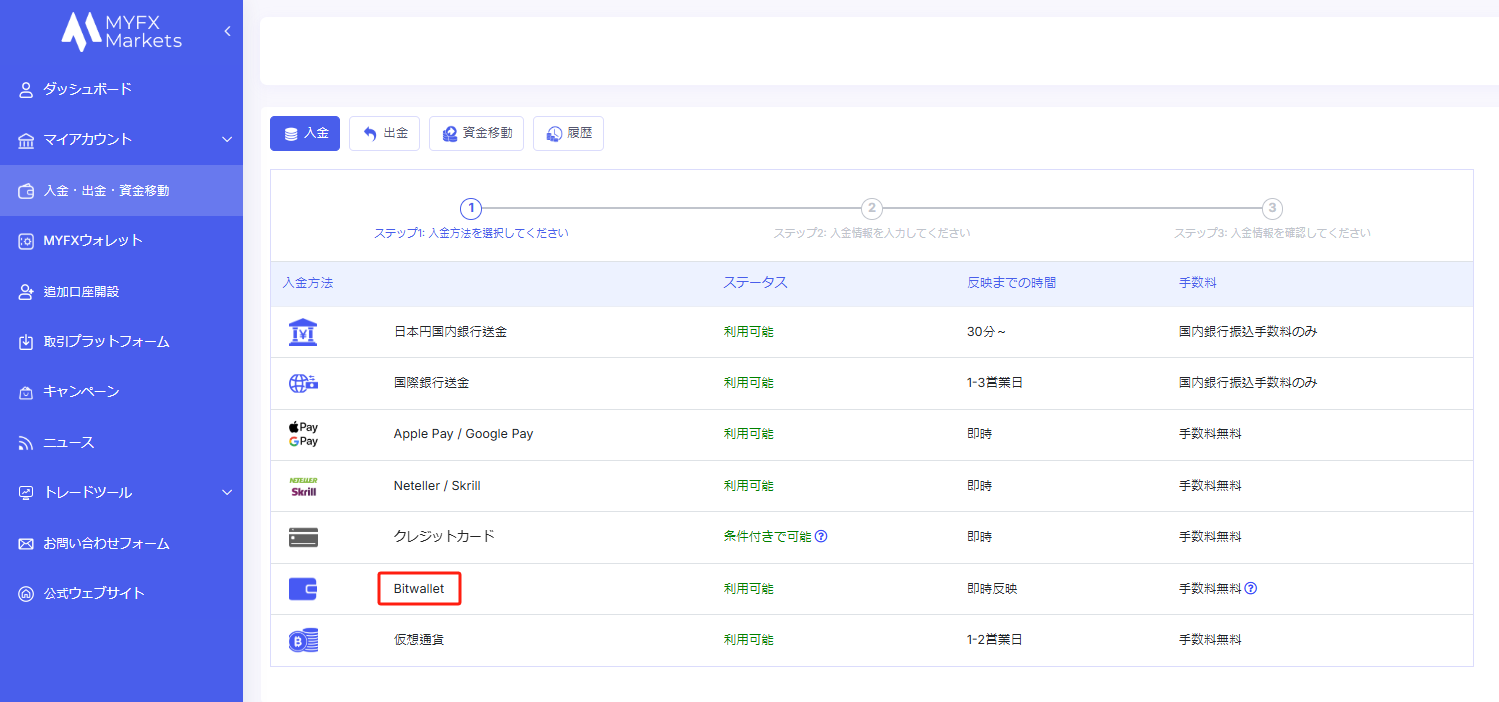Select the Bitwallet deposit method

pyautogui.click(x=419, y=589)
